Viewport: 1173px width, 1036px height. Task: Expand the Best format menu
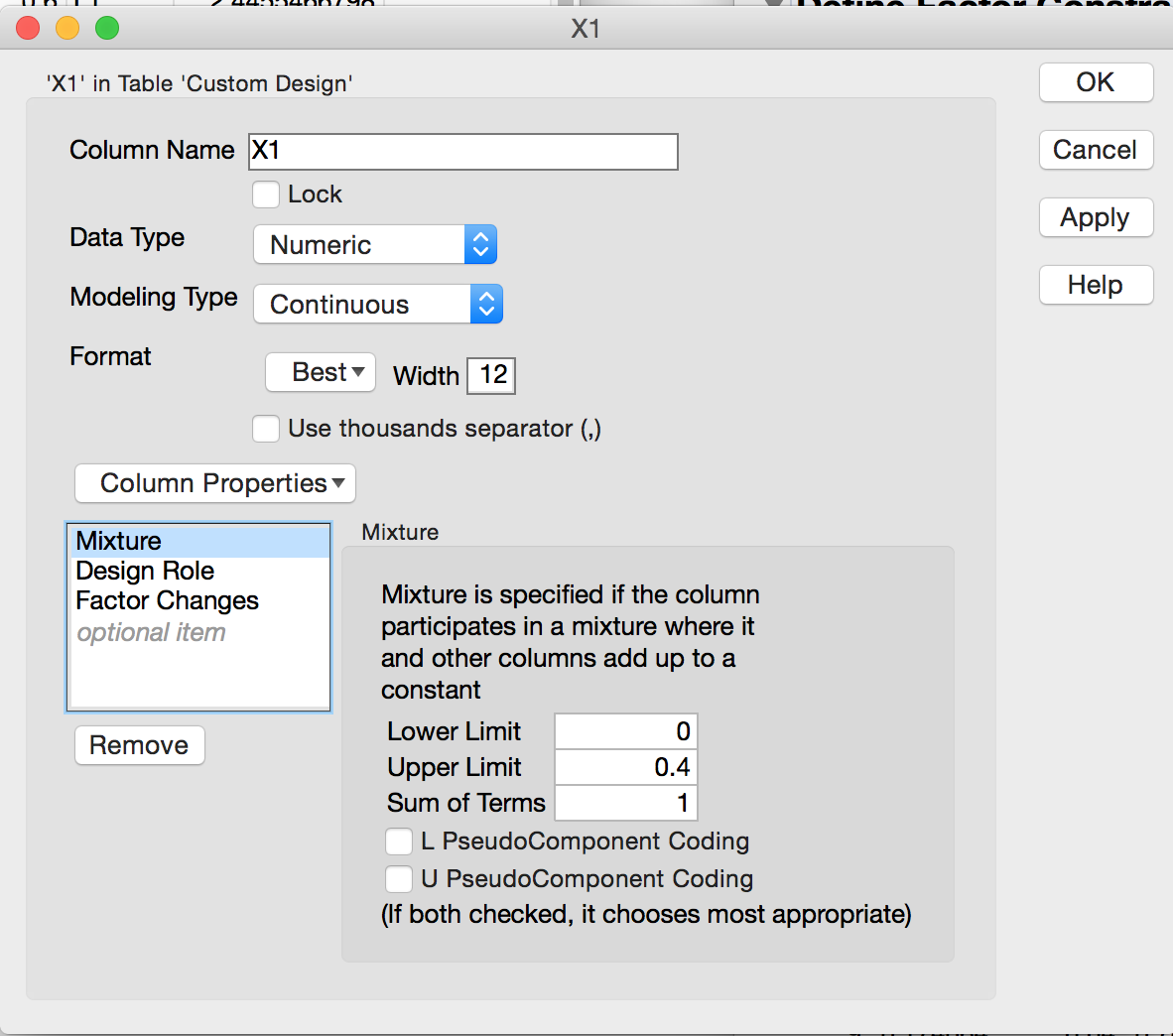coord(321,373)
